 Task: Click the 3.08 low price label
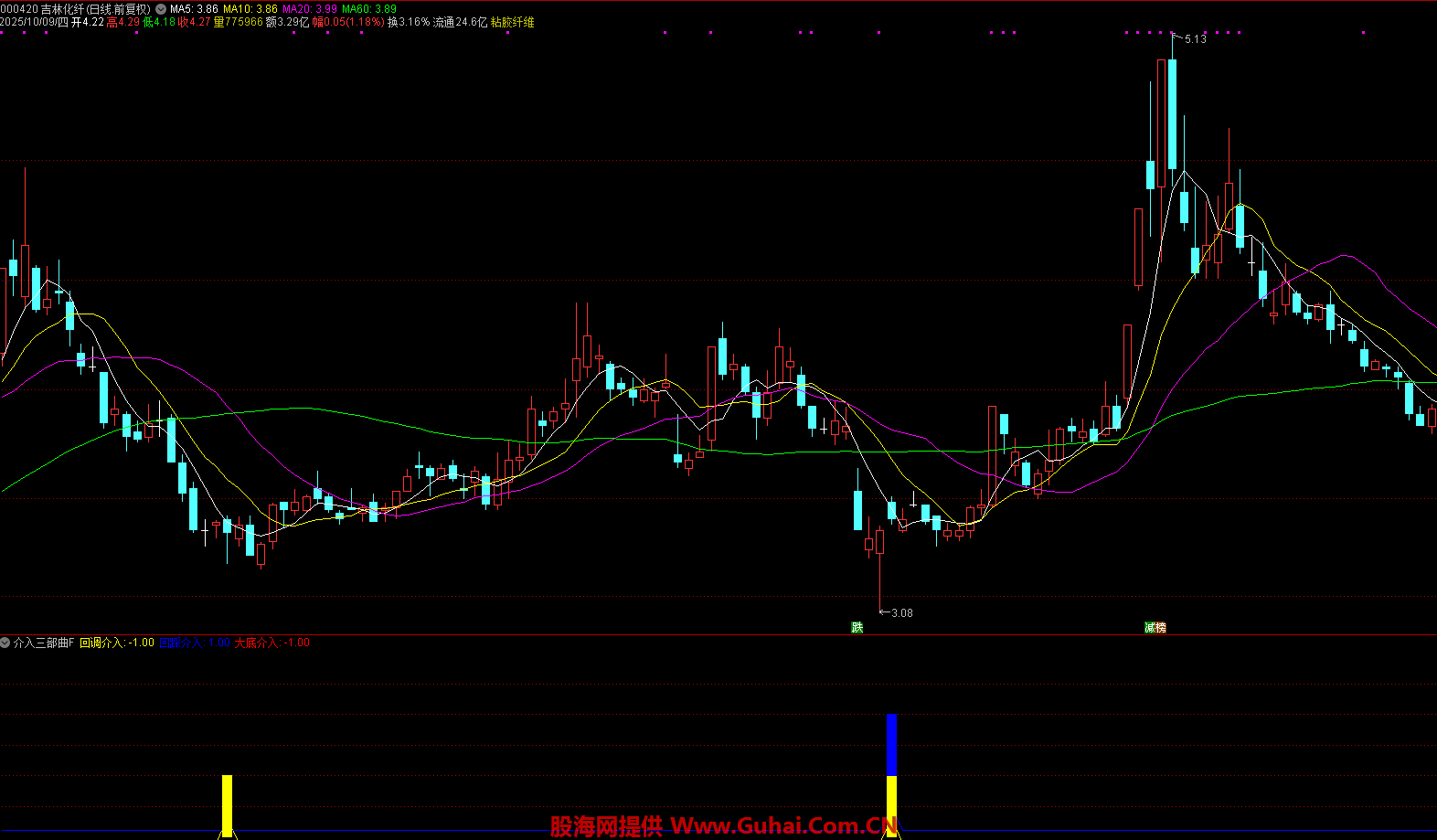[x=901, y=613]
